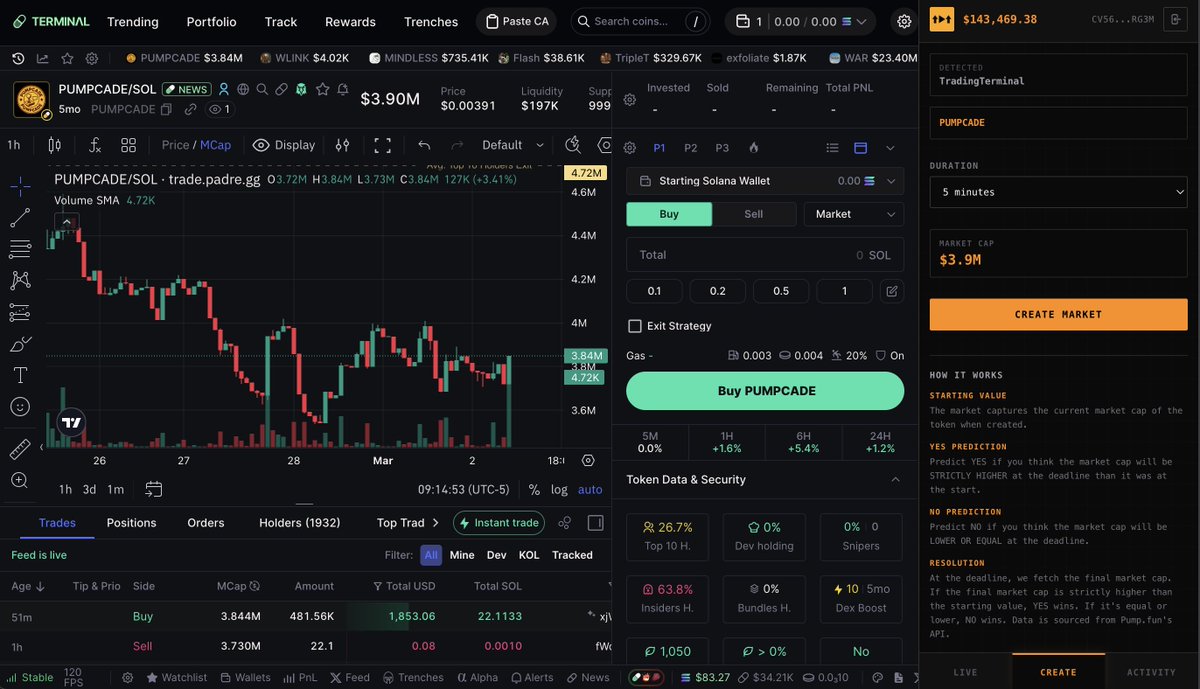This screenshot has height=689, width=1200.
Task: Switch order side to Sell
Action: (x=754, y=214)
